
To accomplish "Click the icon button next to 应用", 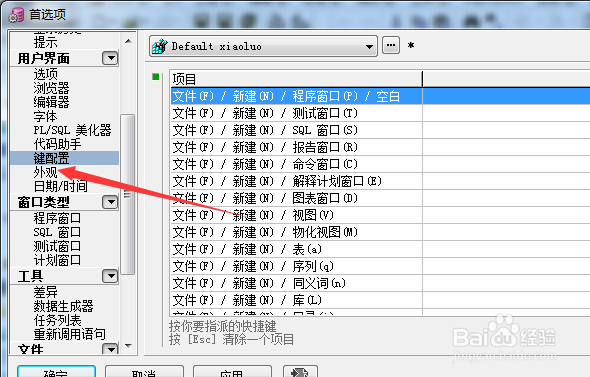I will point(300,371).
